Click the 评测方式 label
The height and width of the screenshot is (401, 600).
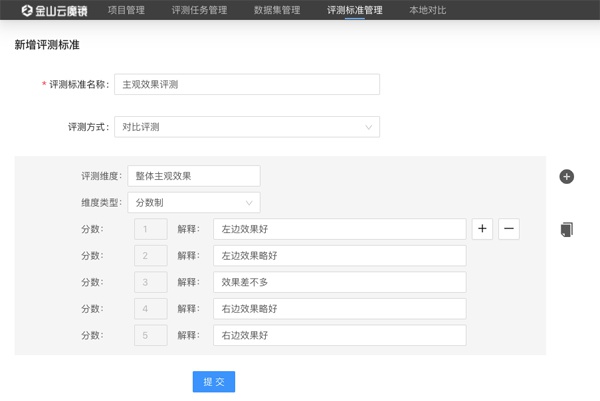click(88, 127)
